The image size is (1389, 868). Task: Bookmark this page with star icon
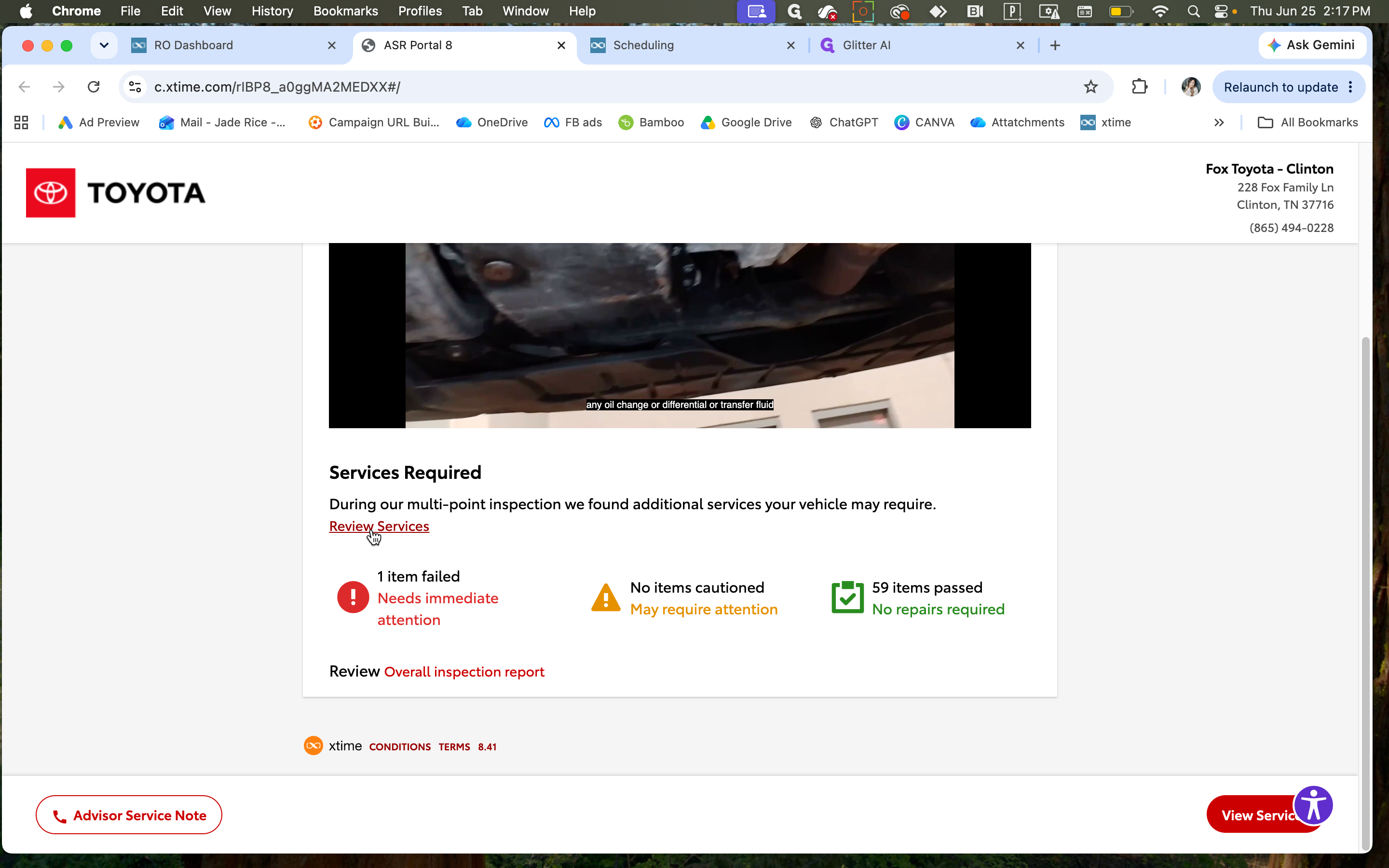(x=1090, y=87)
